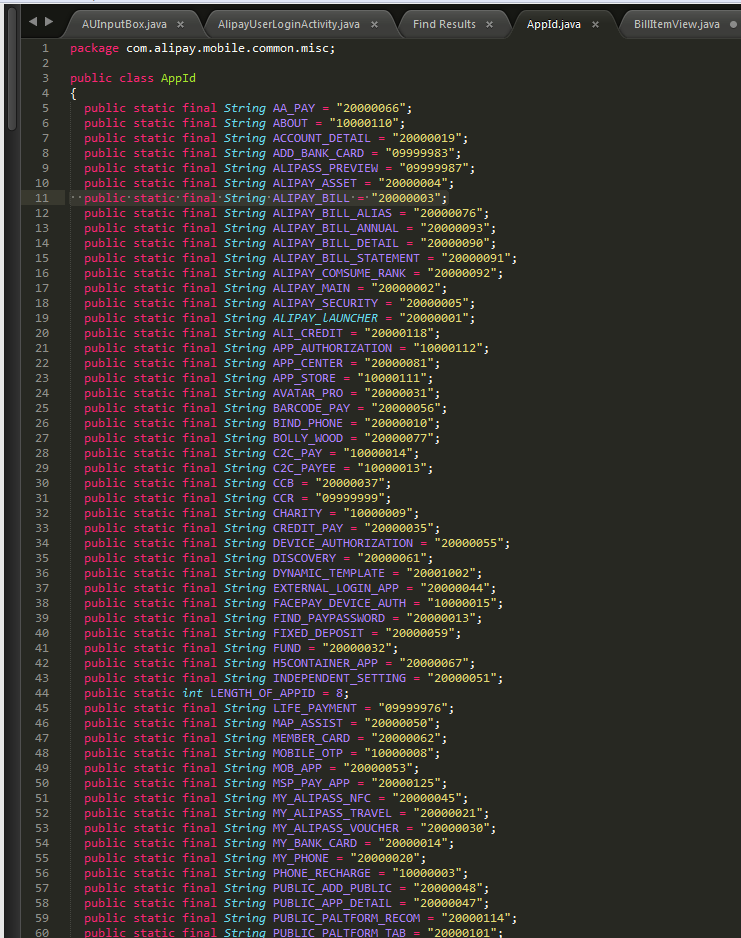Viewport: 741px width, 938px height.
Task: Click the ALIPAY_SECURITY constant
Action: tap(325, 303)
